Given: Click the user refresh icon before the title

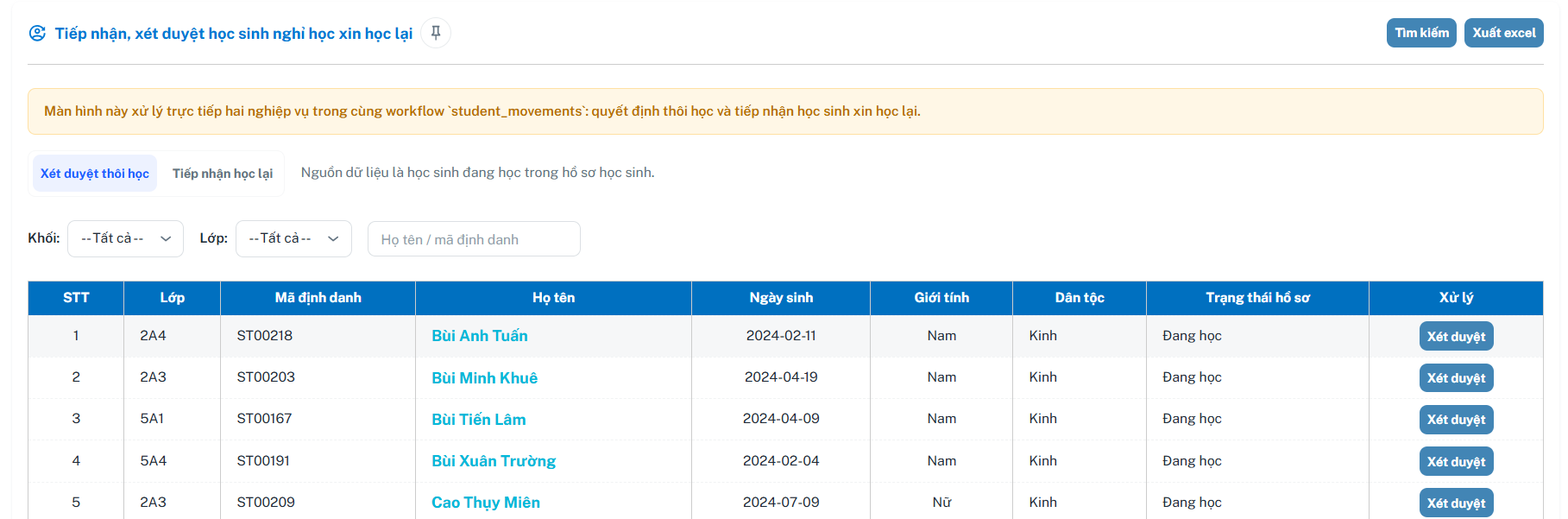Looking at the screenshot, I should (37, 34).
